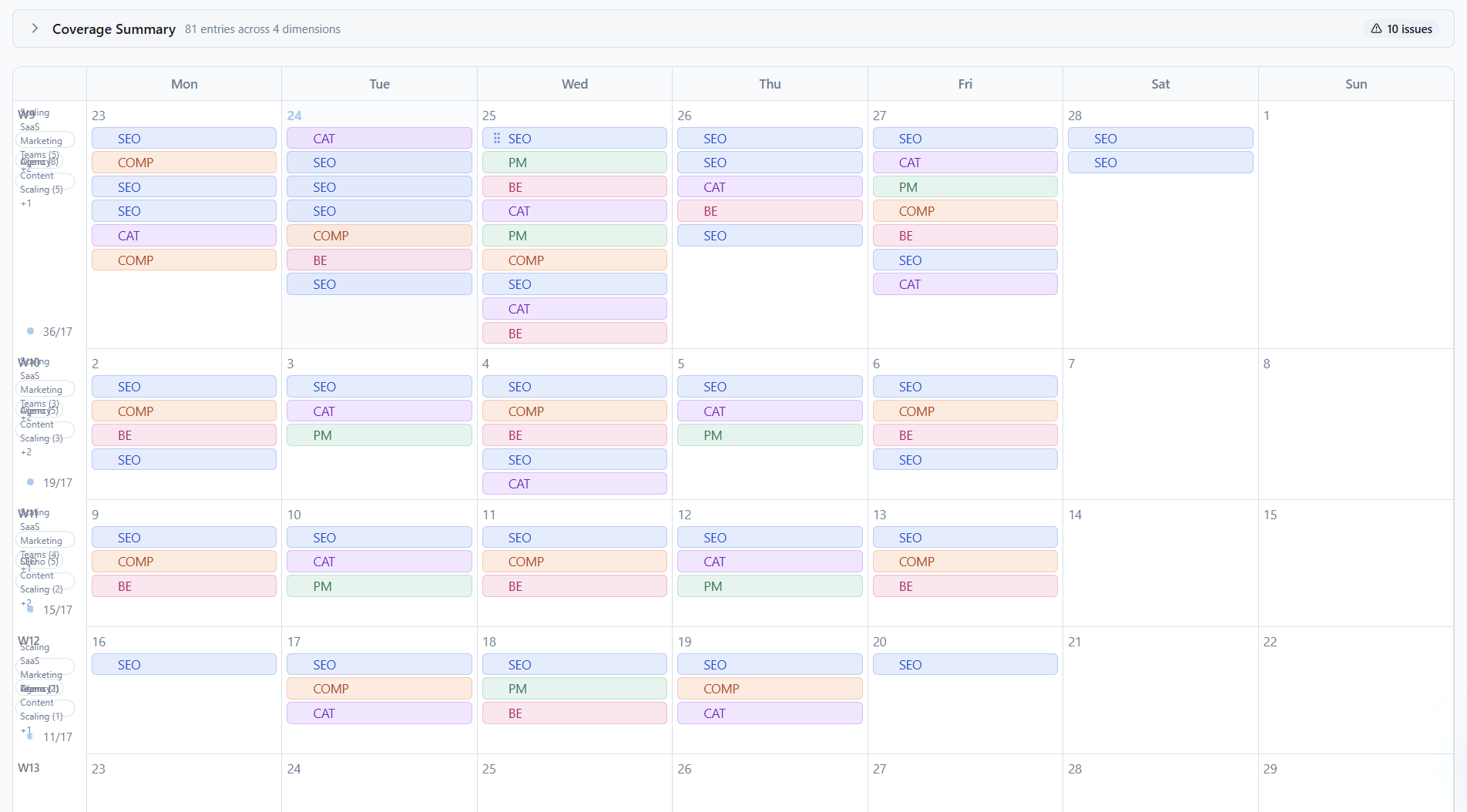The width and height of the screenshot is (1467, 812).
Task: Click the green PM pill on Wednesday the 18th
Action: tap(574, 688)
